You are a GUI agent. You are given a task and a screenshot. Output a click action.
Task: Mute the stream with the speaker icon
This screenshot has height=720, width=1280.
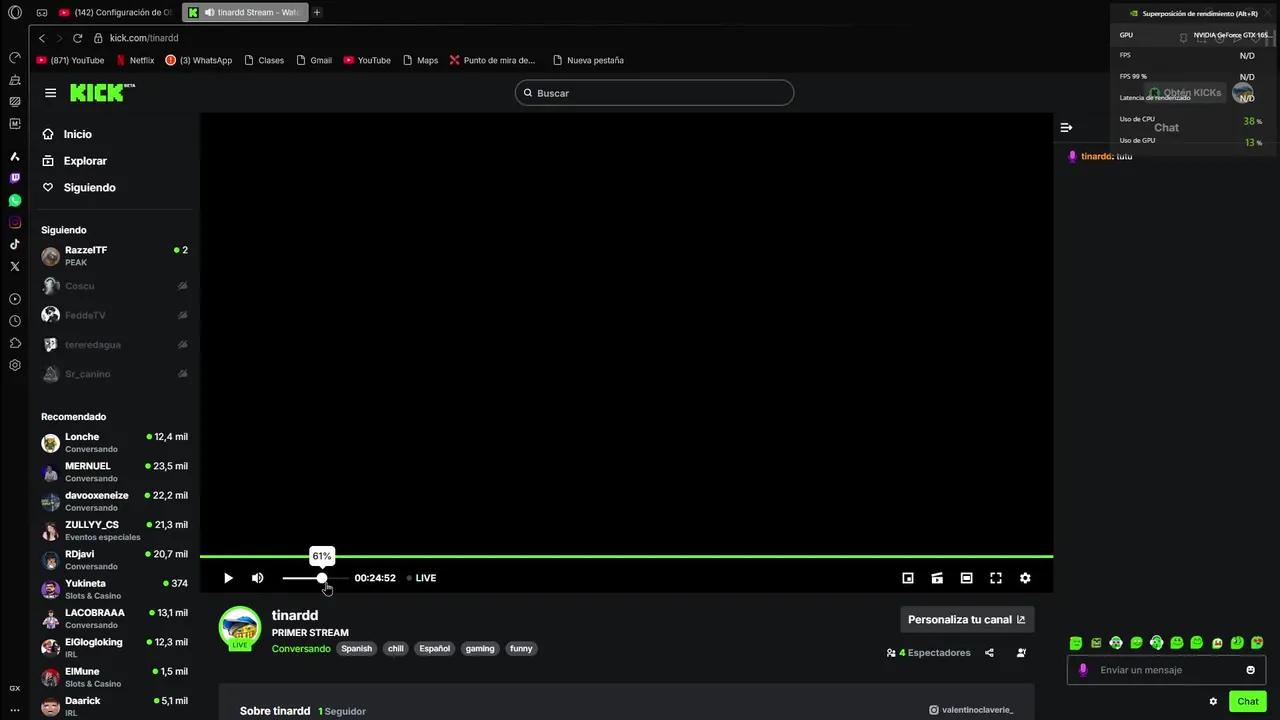click(x=257, y=578)
